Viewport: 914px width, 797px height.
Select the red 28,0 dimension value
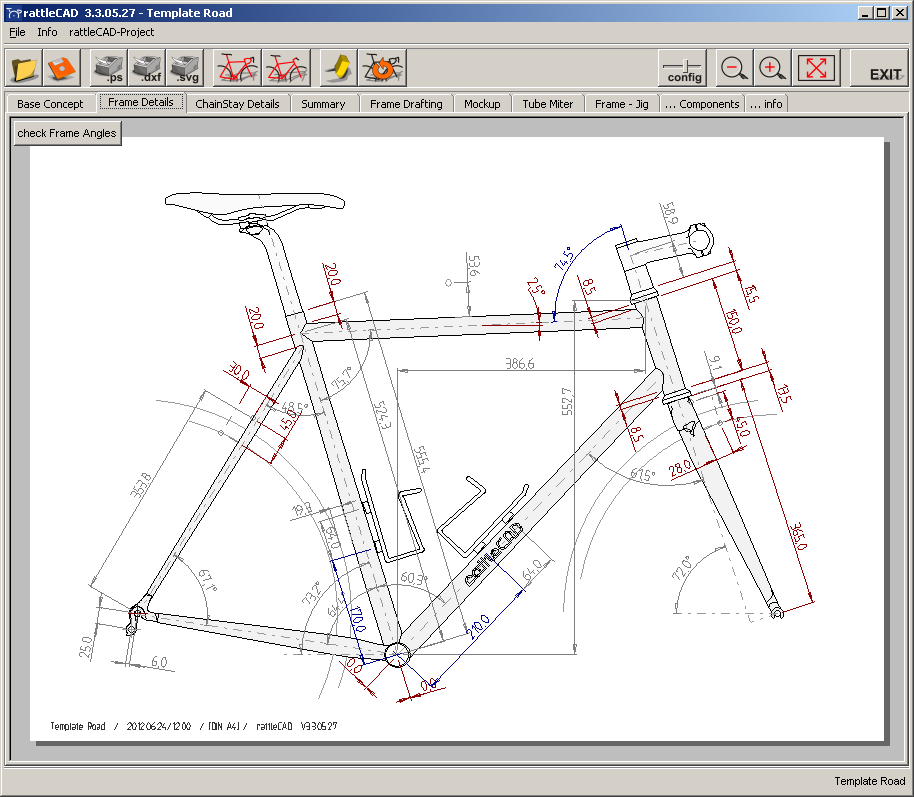coord(680,469)
